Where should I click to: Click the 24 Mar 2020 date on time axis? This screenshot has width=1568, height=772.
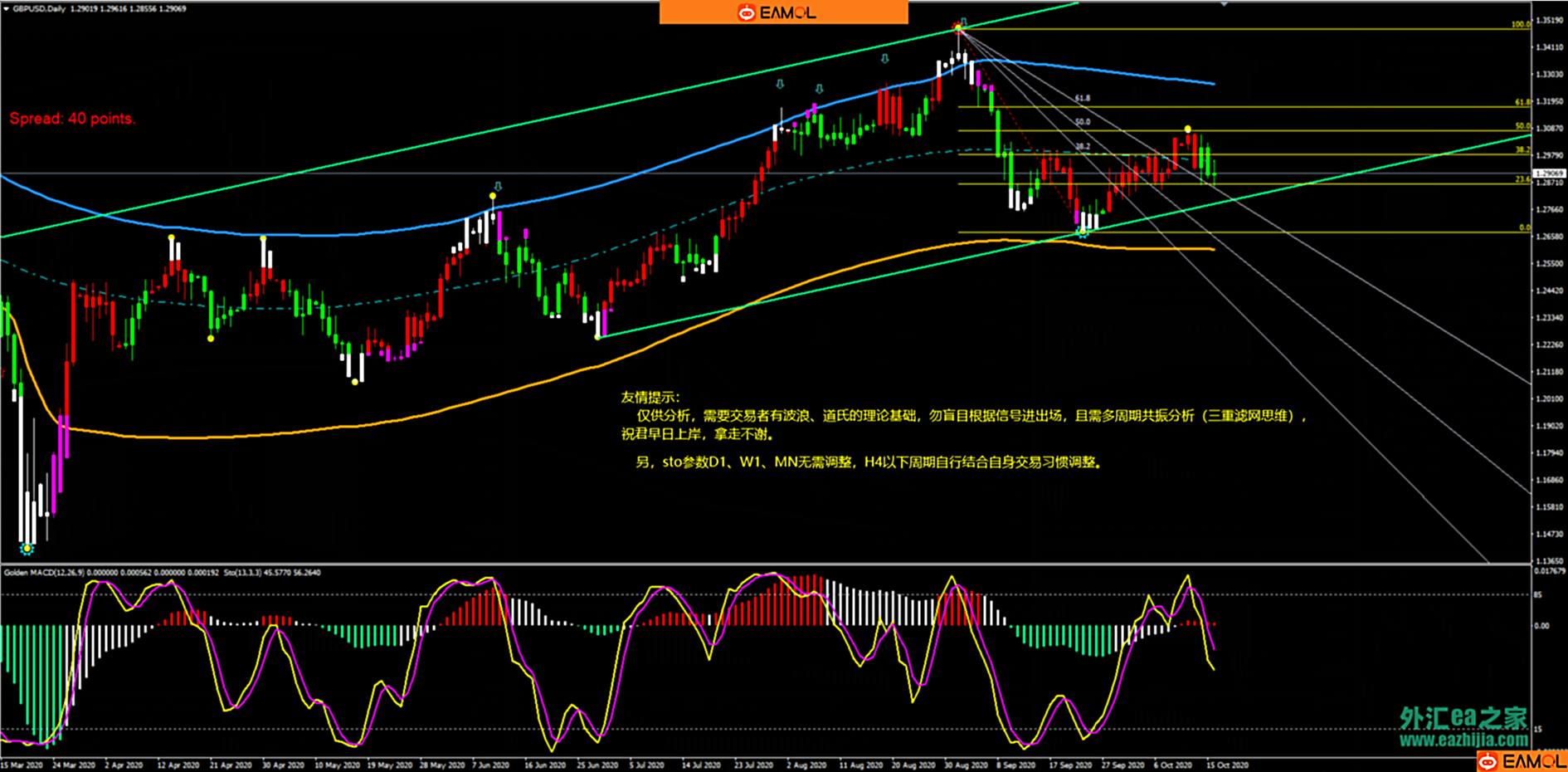click(x=74, y=765)
